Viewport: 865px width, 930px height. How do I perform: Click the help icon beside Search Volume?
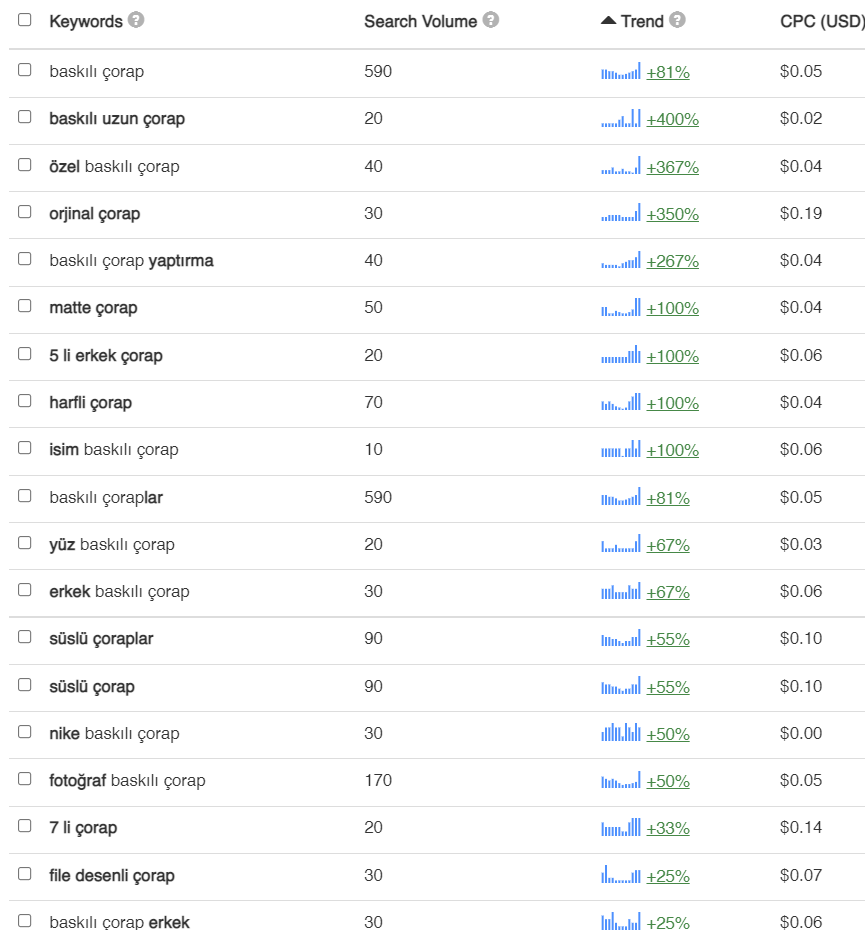491,20
